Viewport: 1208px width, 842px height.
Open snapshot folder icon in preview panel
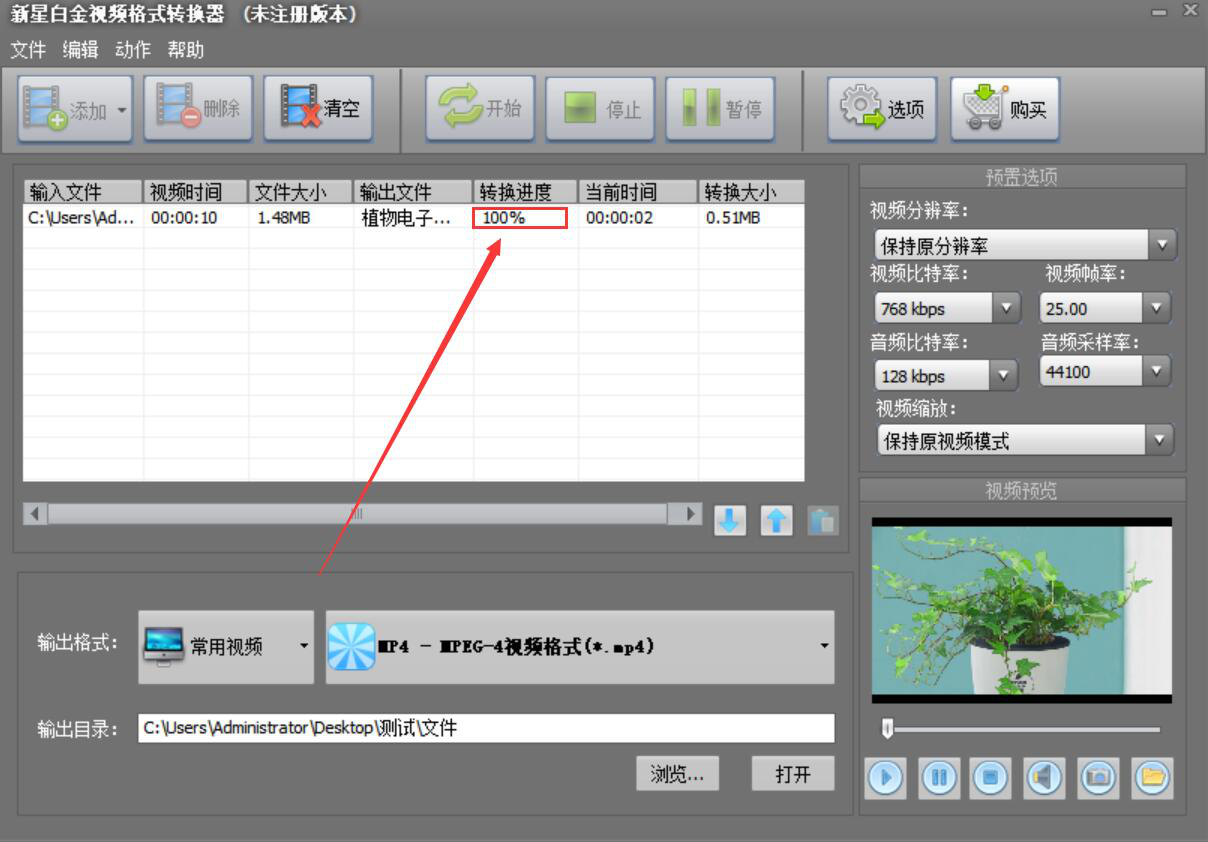1152,777
